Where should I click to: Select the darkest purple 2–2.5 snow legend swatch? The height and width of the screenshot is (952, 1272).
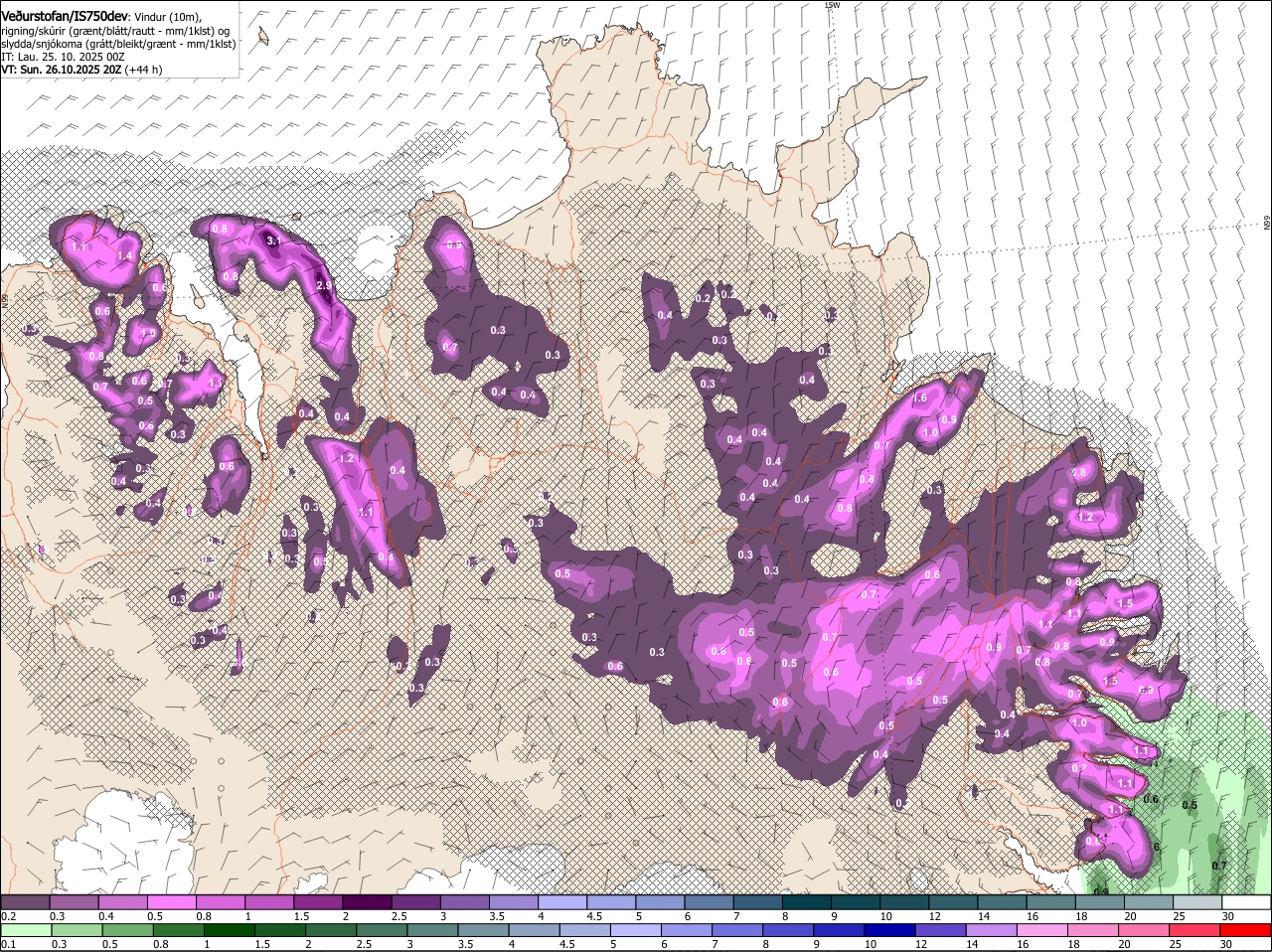click(x=367, y=901)
